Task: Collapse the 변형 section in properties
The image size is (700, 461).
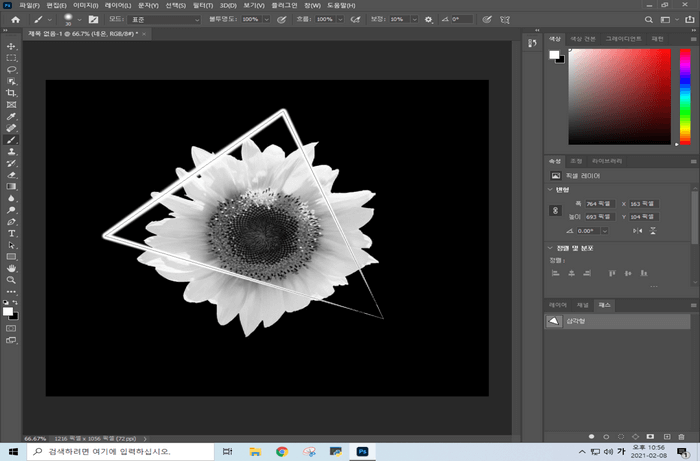Action: click(550, 189)
